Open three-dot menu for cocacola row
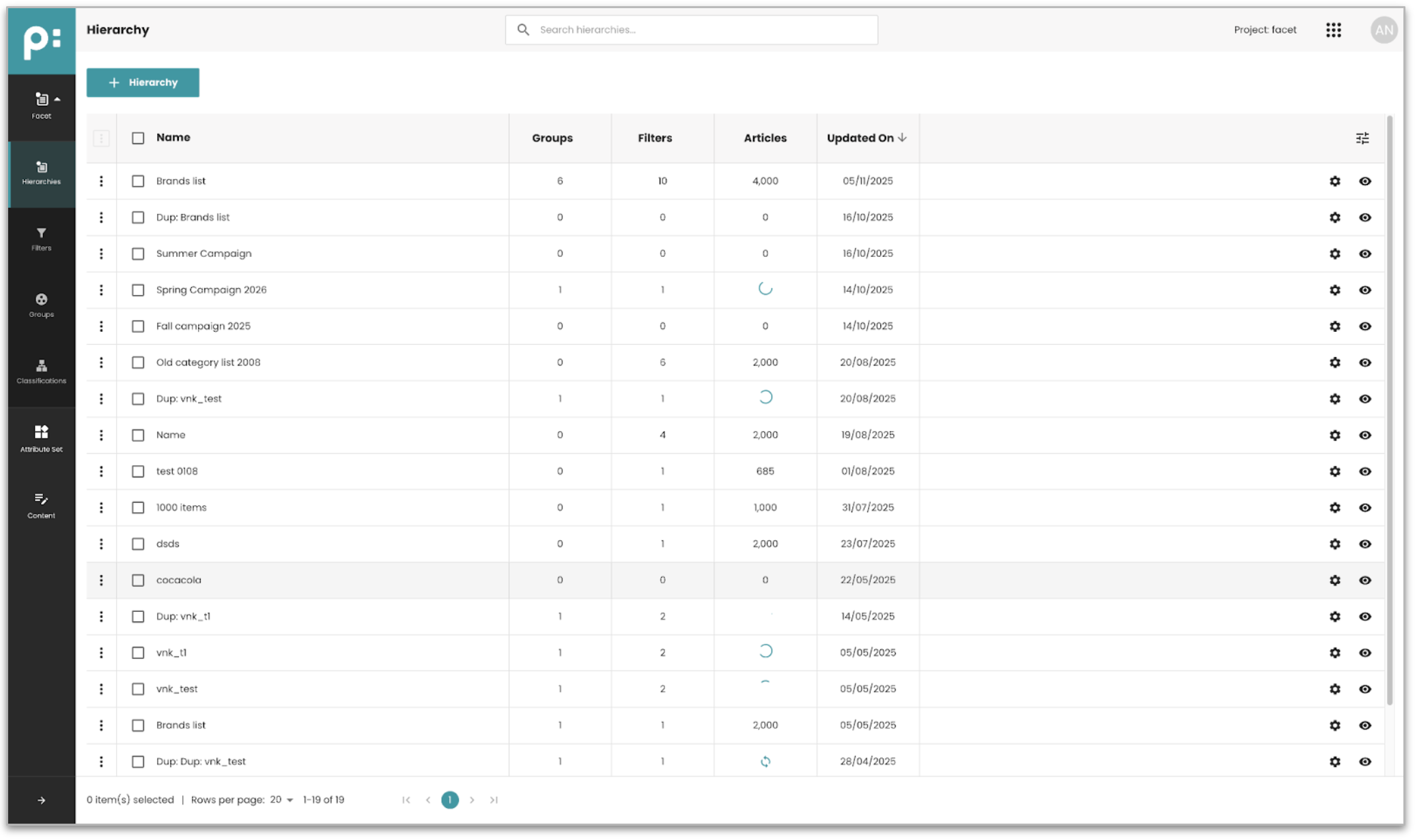Screen dimensions: 1419x840 pyautogui.click(x=101, y=580)
